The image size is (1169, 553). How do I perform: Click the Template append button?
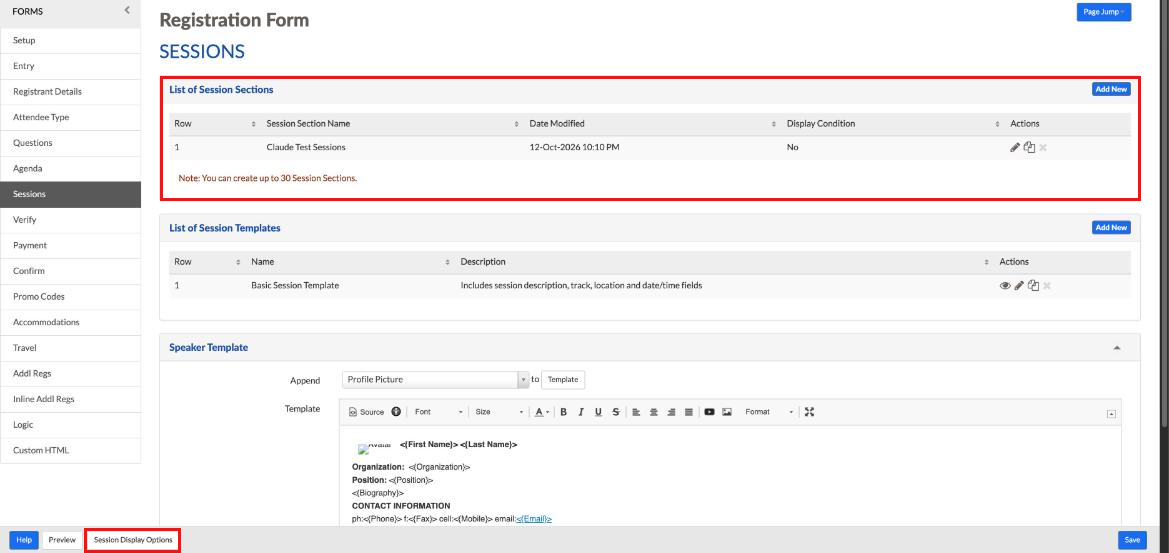tap(563, 379)
